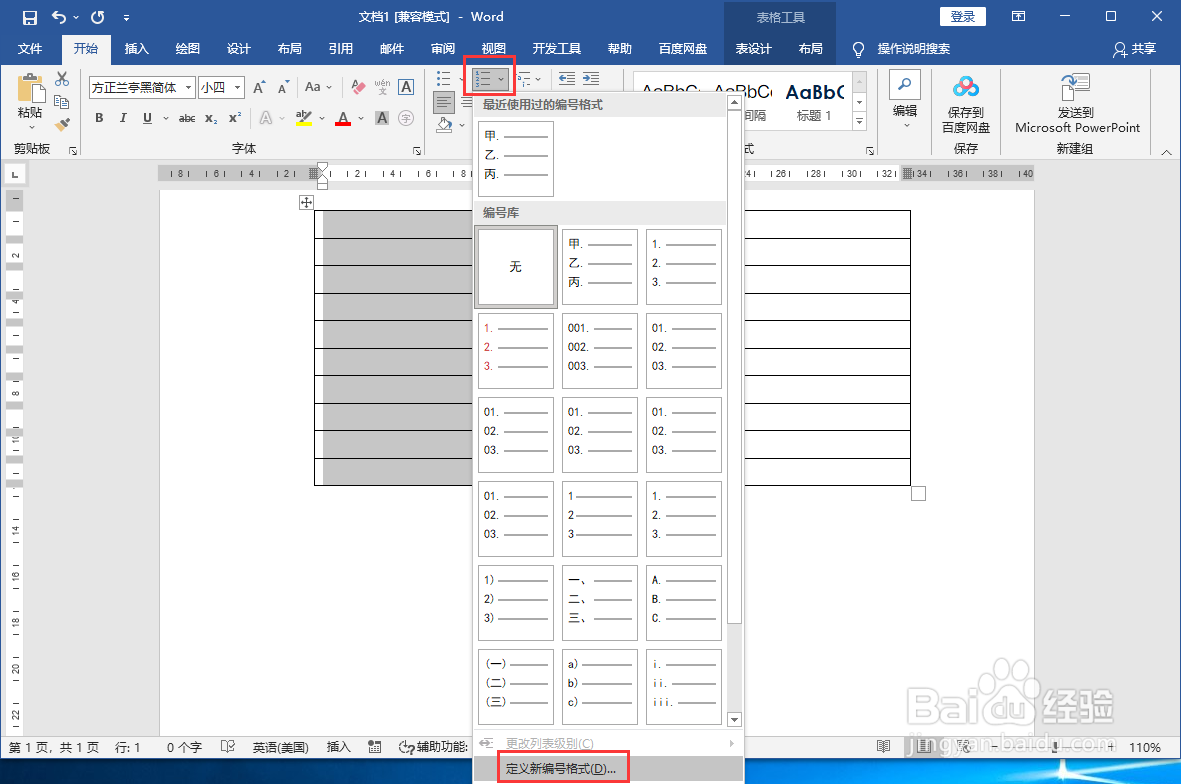Select the 甲乙丙 numbering style
1181x784 pixels.
[599, 266]
